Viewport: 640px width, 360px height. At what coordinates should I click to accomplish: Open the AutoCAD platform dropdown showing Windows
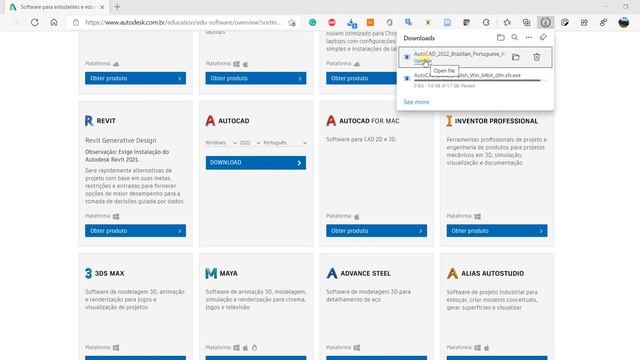221,143
